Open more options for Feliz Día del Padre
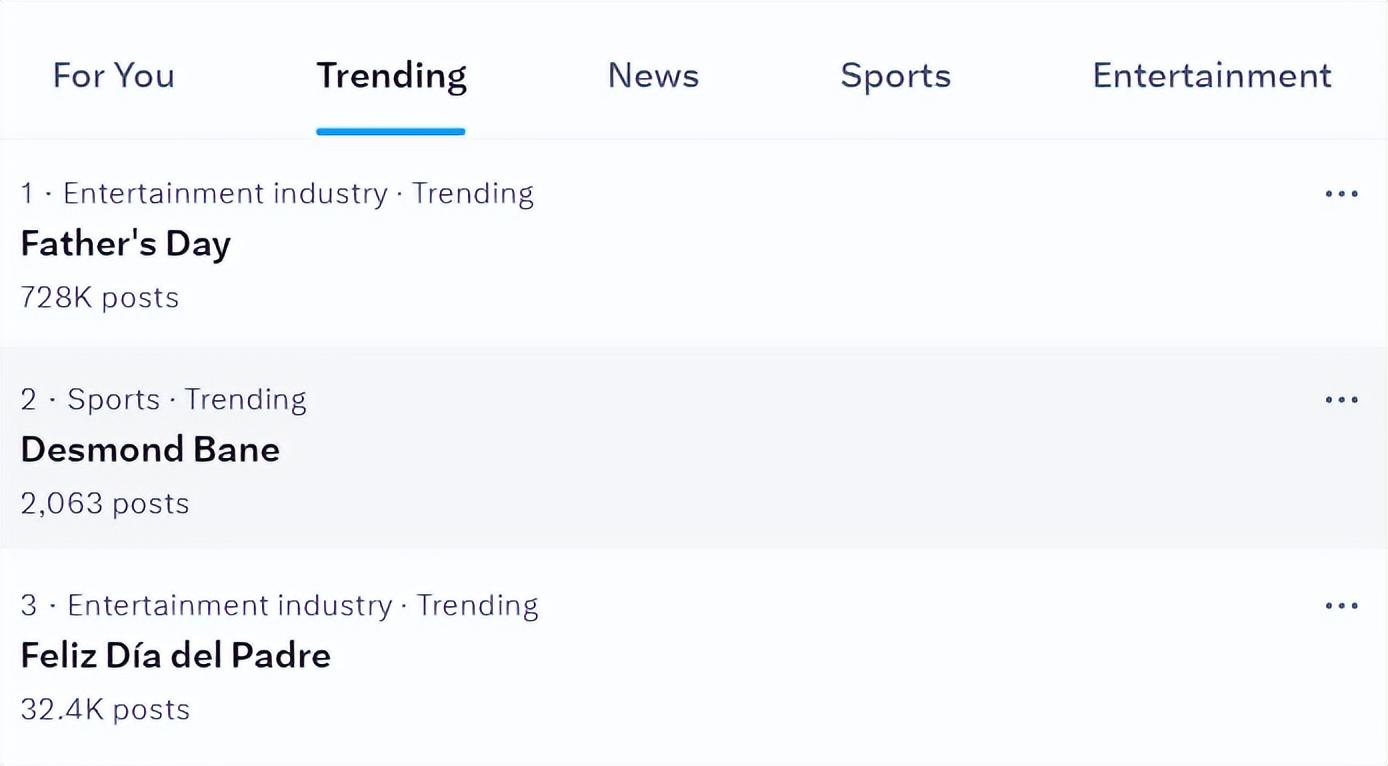Image resolution: width=1388 pixels, height=766 pixels. 1341,606
